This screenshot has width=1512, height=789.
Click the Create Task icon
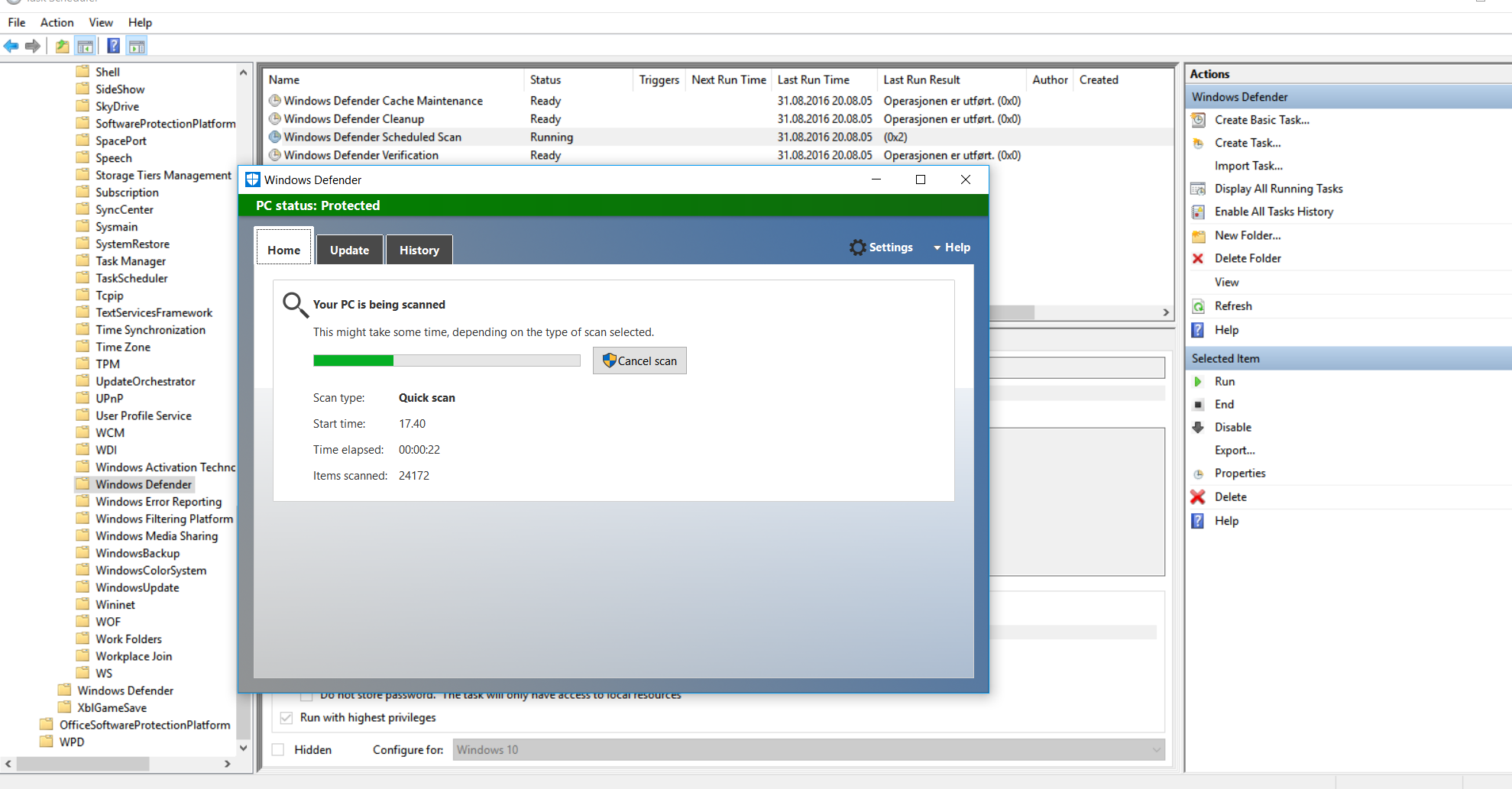[1199, 143]
